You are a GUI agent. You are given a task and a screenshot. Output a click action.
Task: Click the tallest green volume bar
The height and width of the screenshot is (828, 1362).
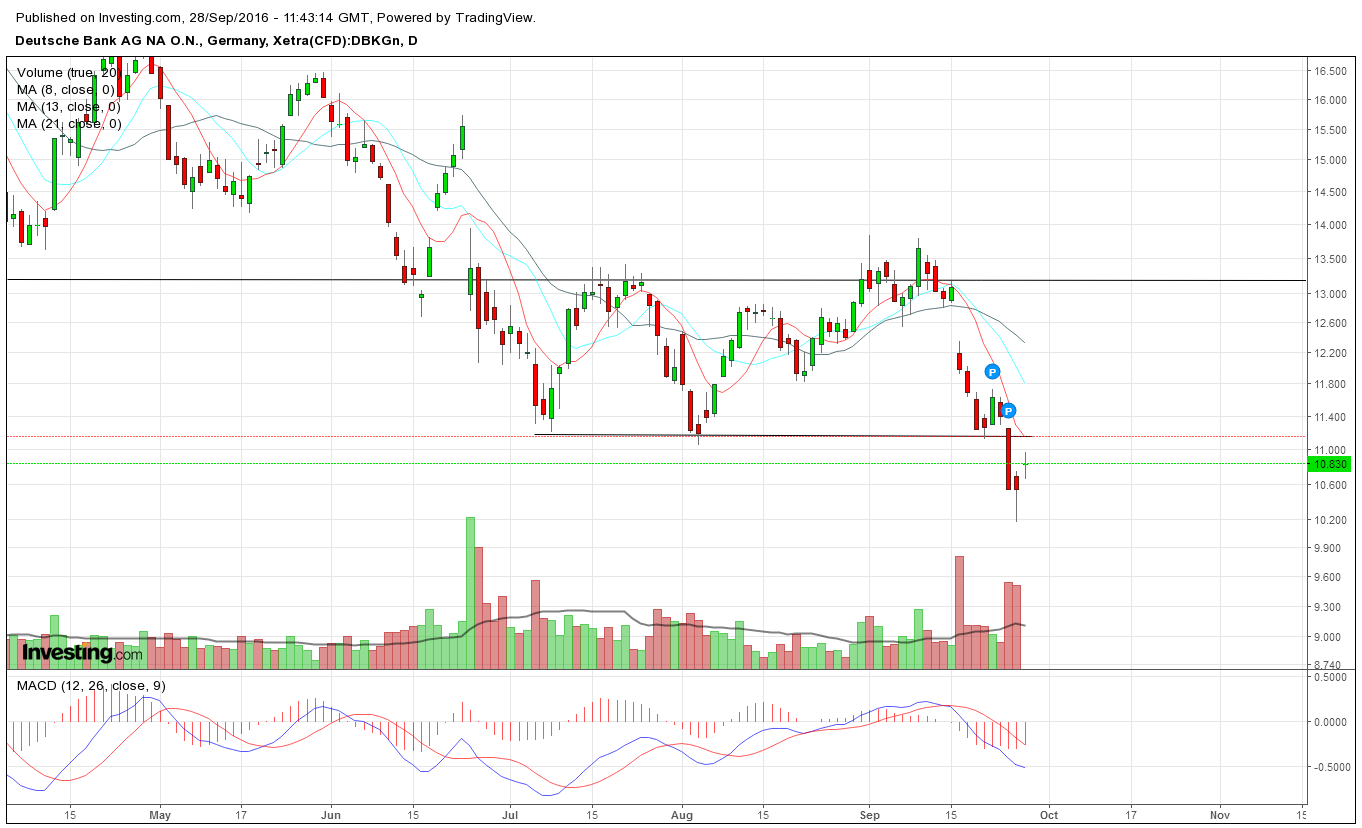click(x=470, y=593)
